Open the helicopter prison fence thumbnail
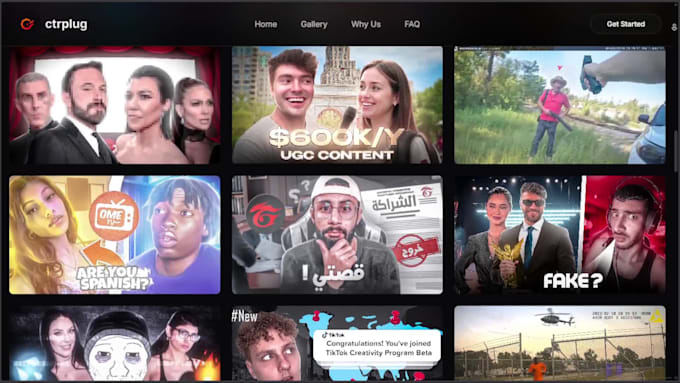The width and height of the screenshot is (680, 383). (560, 344)
